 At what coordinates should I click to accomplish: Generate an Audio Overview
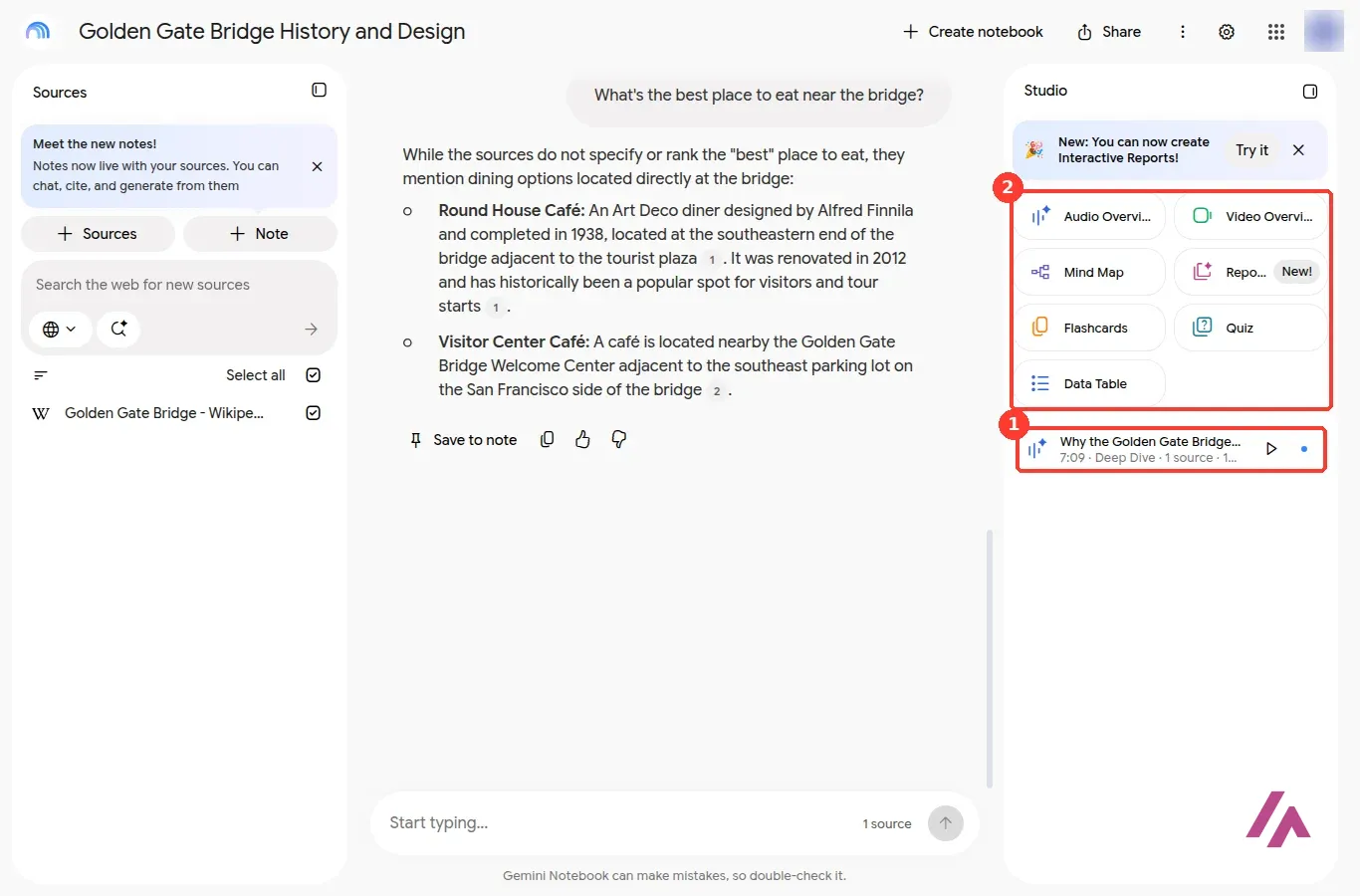1090,216
